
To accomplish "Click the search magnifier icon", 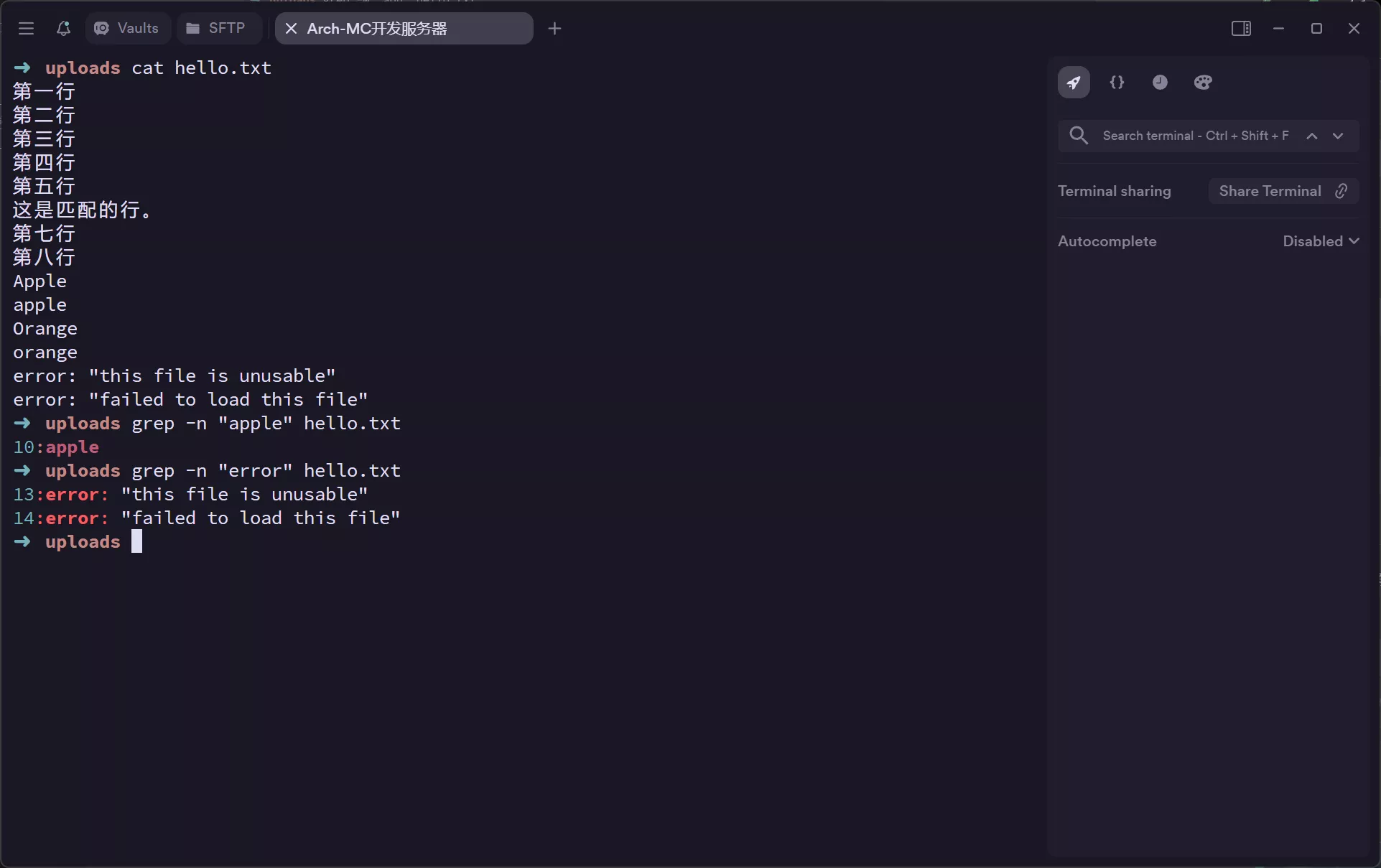I will tap(1078, 136).
